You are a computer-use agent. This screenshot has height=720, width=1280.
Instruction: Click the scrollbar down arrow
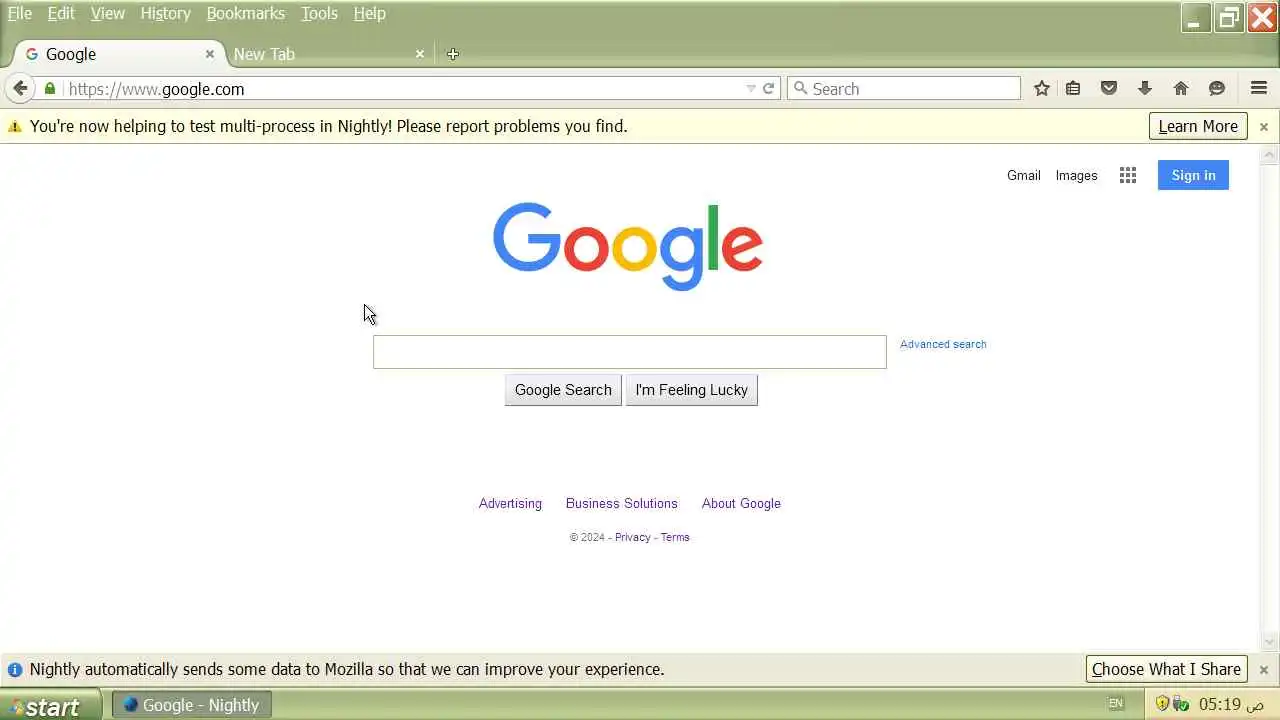(x=1270, y=643)
